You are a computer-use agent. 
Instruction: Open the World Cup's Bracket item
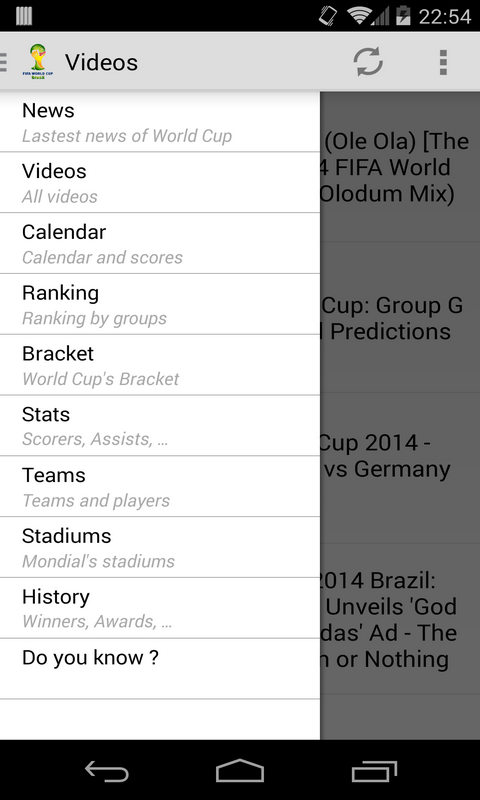point(160,365)
